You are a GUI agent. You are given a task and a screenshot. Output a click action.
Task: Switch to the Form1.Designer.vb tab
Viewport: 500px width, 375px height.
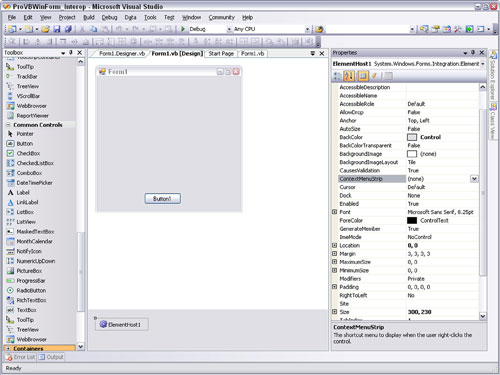click(x=122, y=53)
